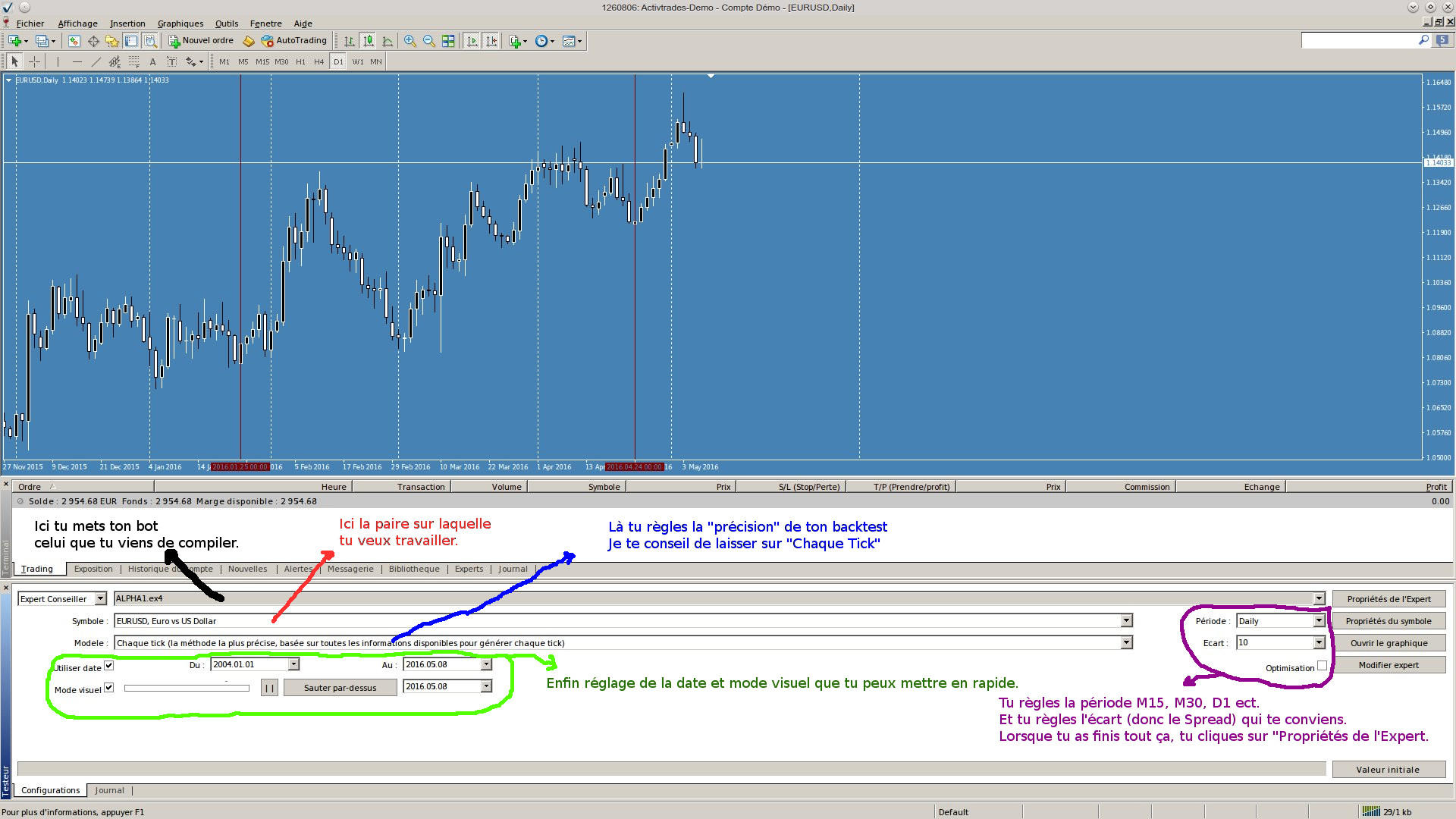Click the Sauter par-dessus button

coord(340,688)
